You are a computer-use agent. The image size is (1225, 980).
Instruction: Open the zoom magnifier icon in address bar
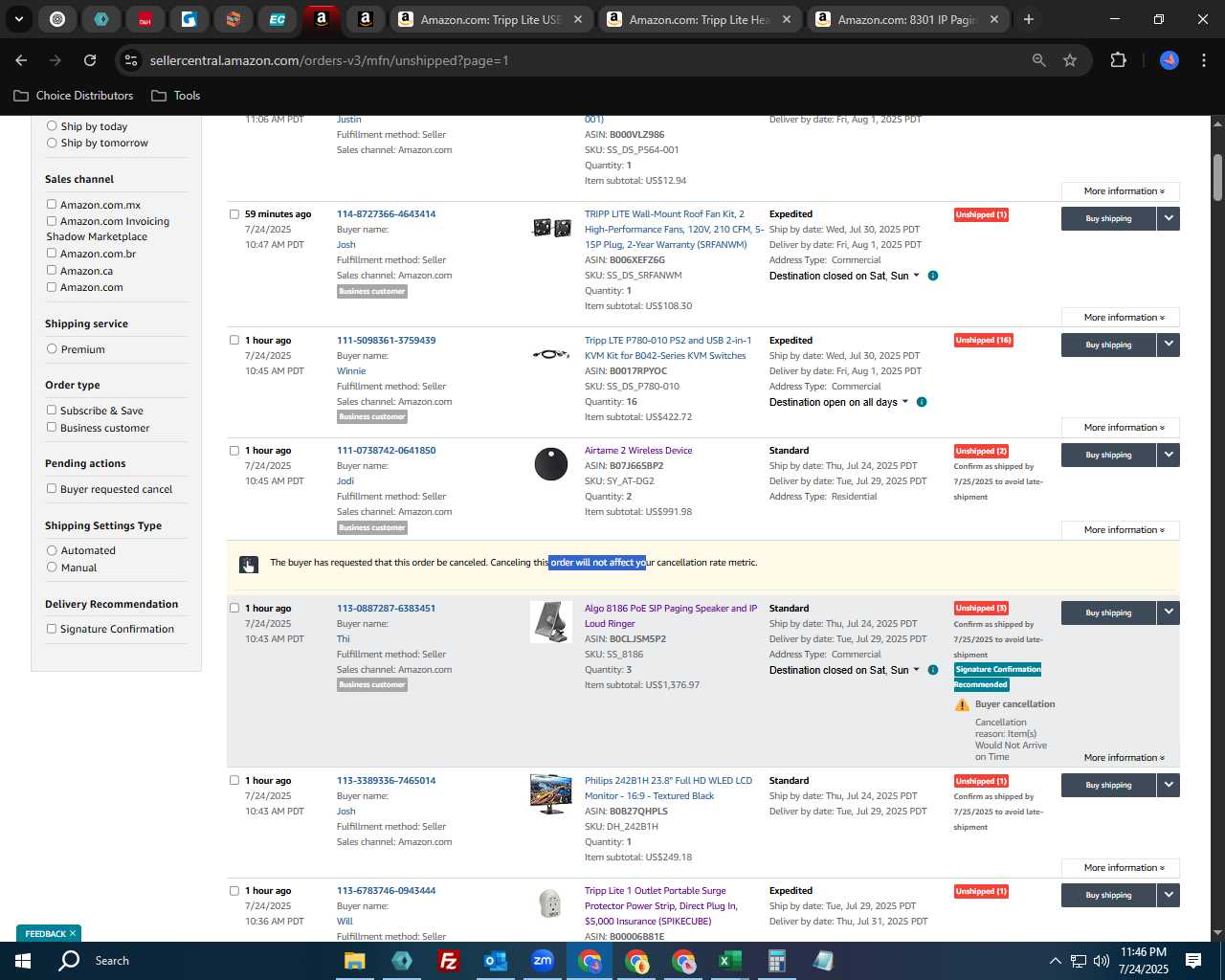pos(1039,60)
